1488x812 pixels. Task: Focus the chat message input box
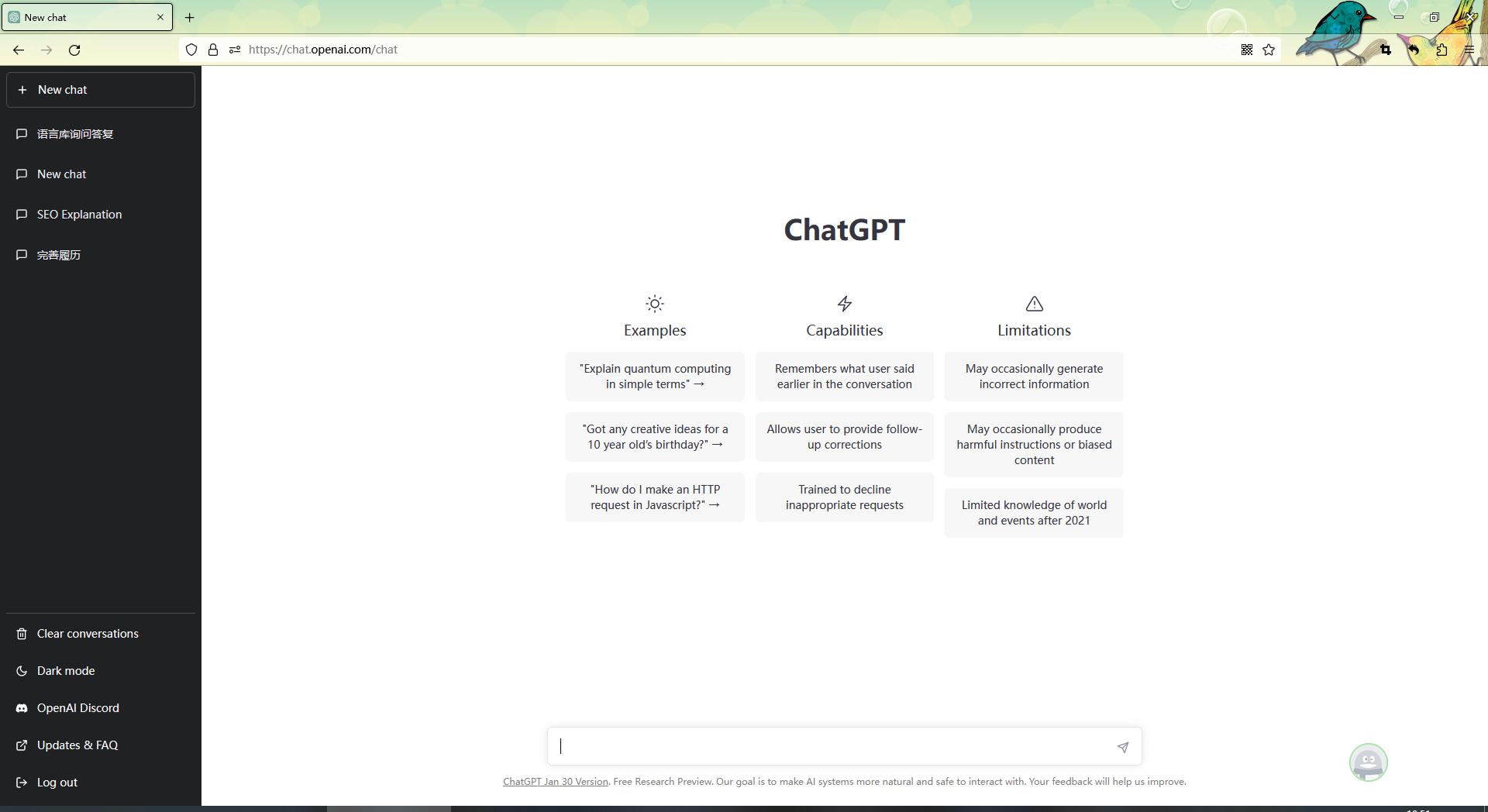[833, 746]
